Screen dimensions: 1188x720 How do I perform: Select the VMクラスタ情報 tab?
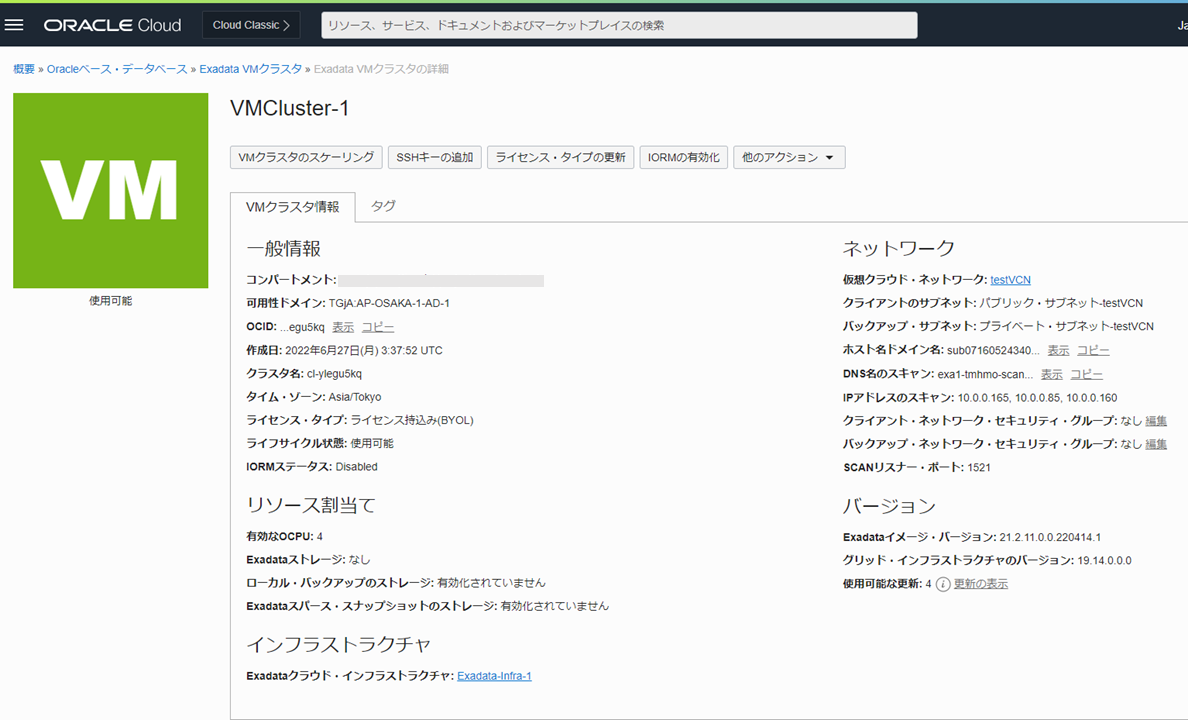point(292,207)
